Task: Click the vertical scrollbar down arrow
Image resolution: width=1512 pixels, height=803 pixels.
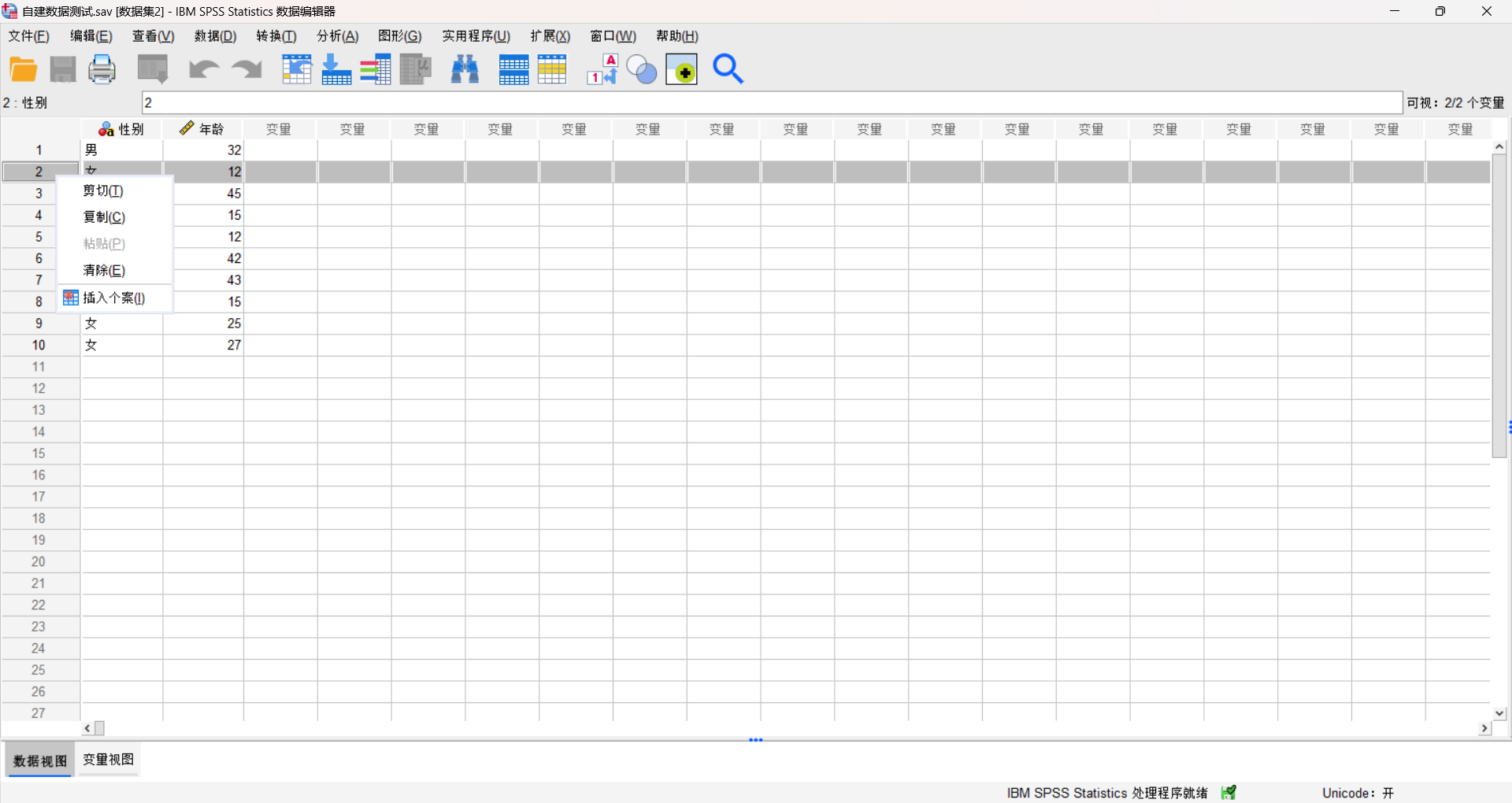Action: pos(1499,713)
